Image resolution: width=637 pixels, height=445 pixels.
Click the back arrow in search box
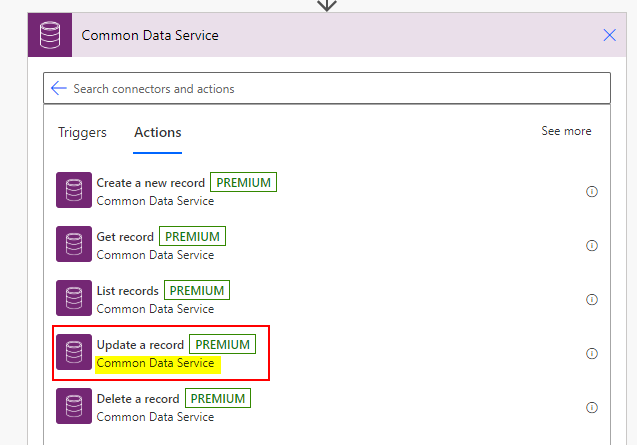tap(59, 89)
